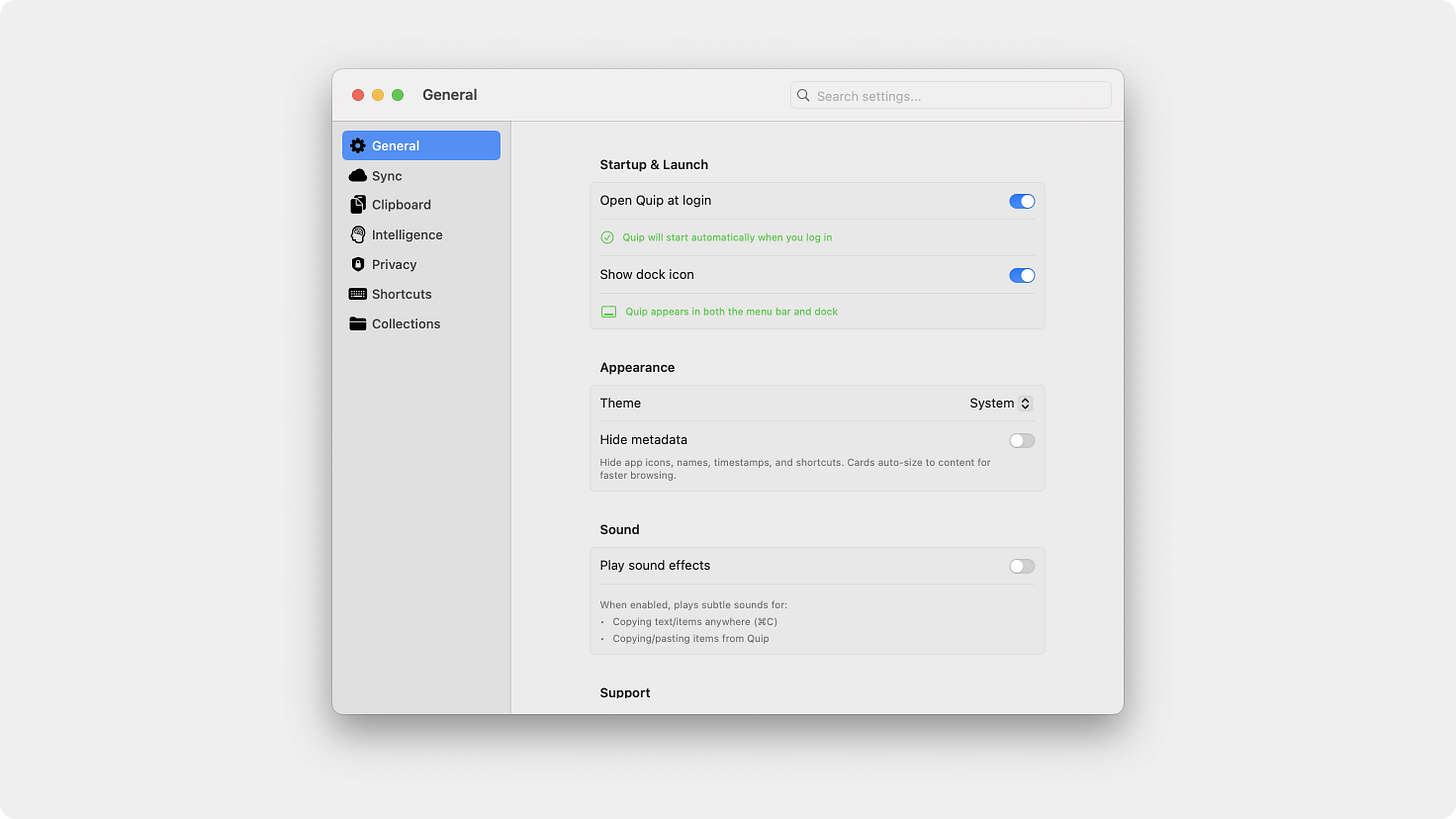Click the General gear icon in sidebar
Viewport: 1456px width, 819px height.
358,146
